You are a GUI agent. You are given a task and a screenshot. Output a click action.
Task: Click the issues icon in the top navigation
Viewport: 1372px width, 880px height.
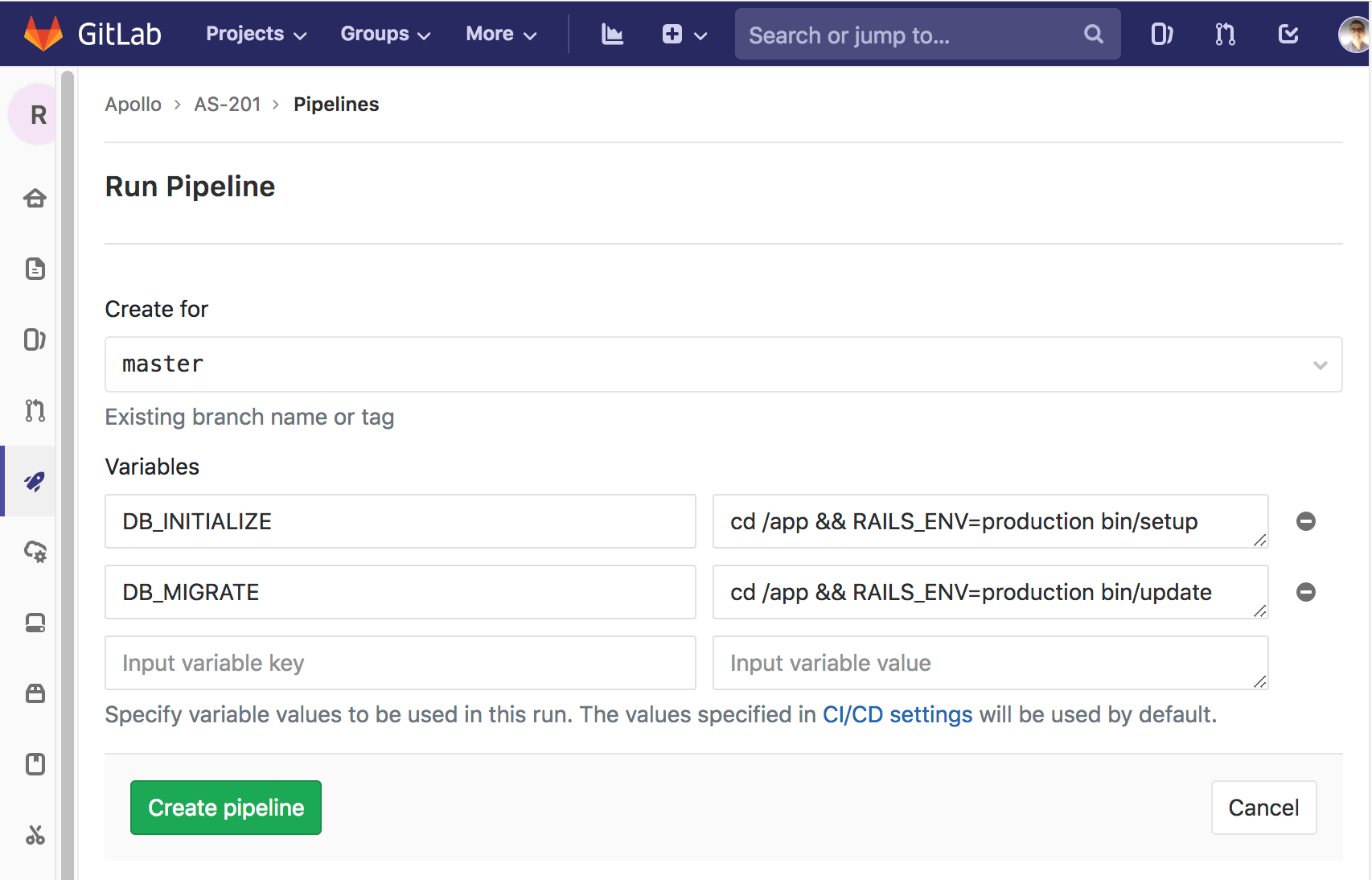pos(1161,34)
